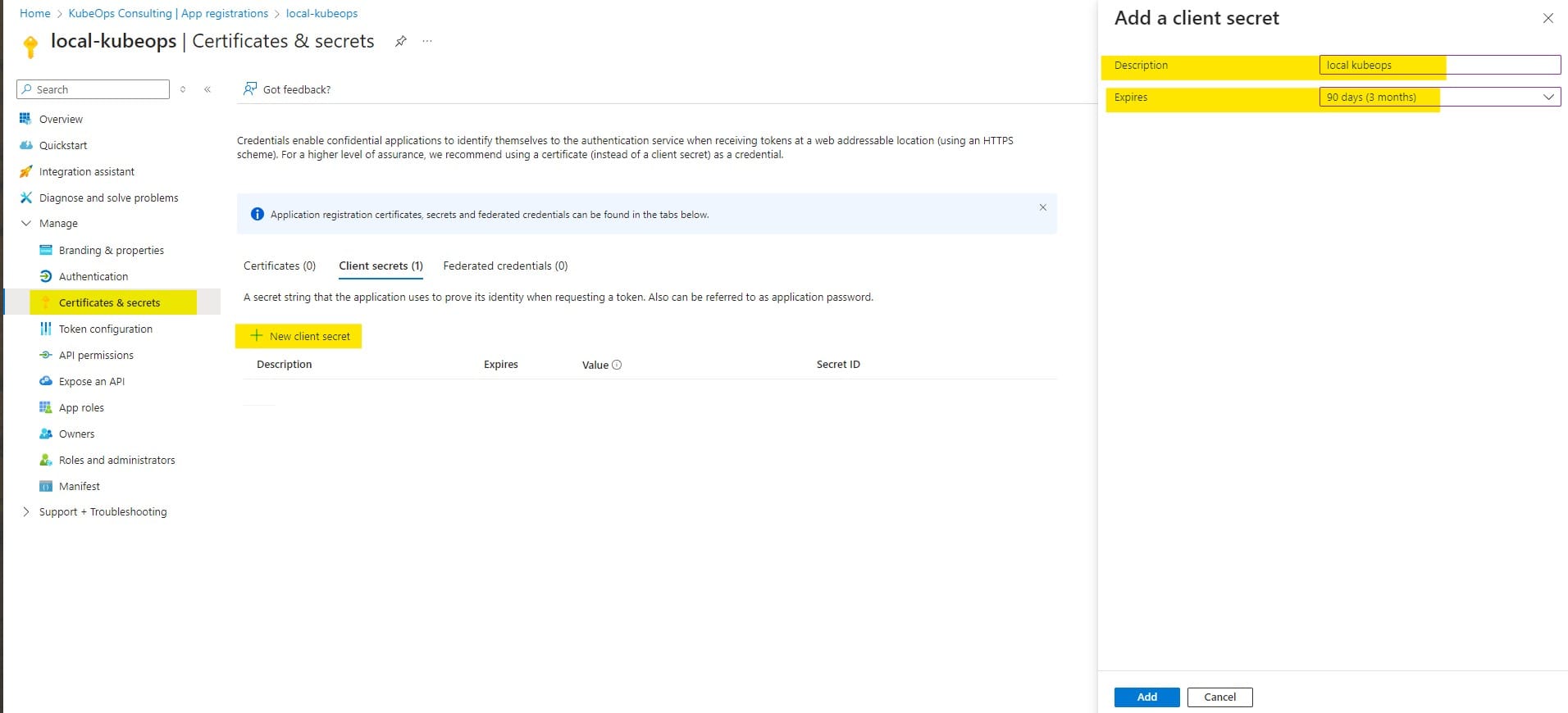This screenshot has width=1568, height=713.
Task: Click the Expires column header
Action: [500, 364]
